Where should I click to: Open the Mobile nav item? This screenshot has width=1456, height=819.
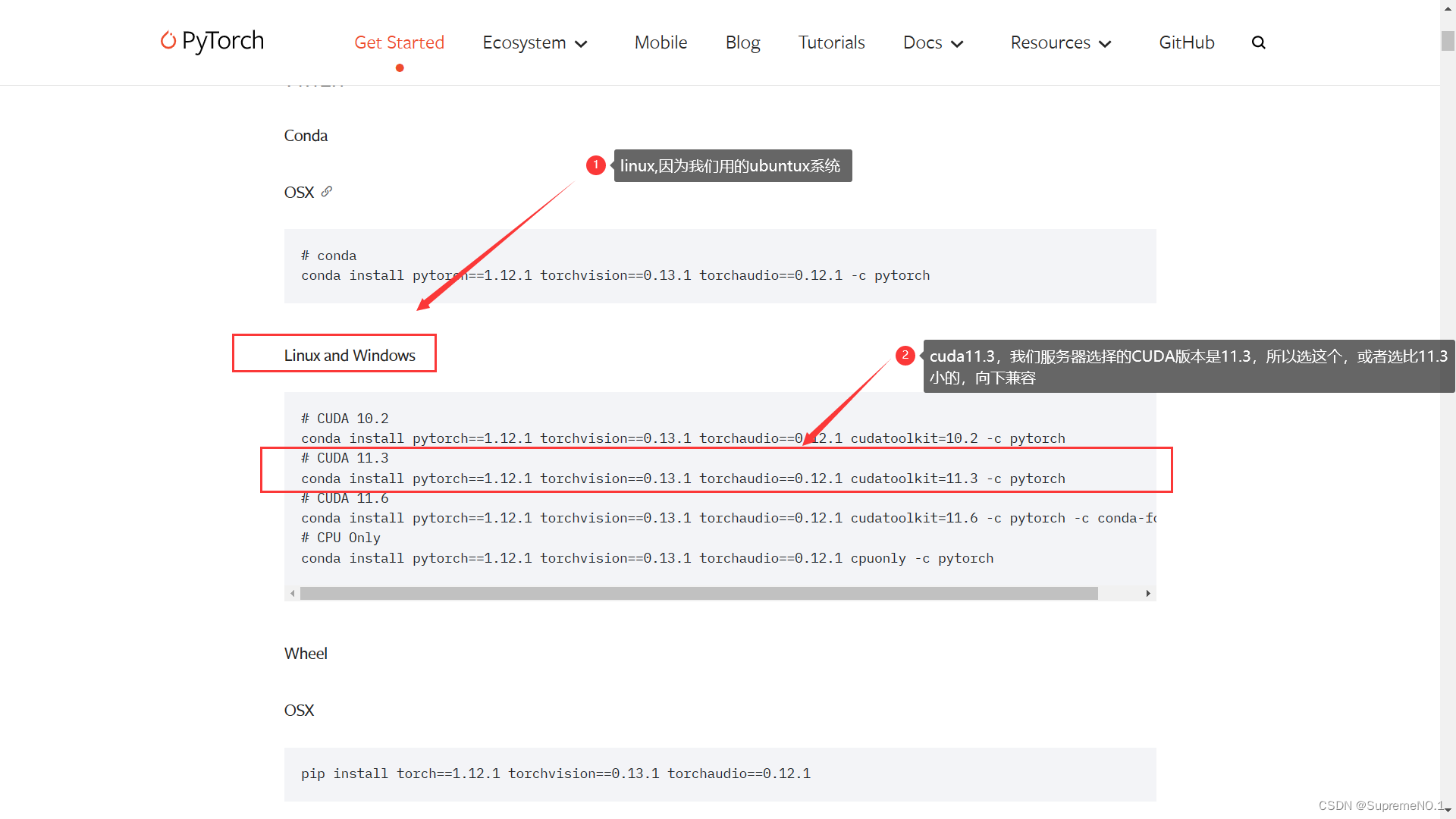(x=661, y=42)
